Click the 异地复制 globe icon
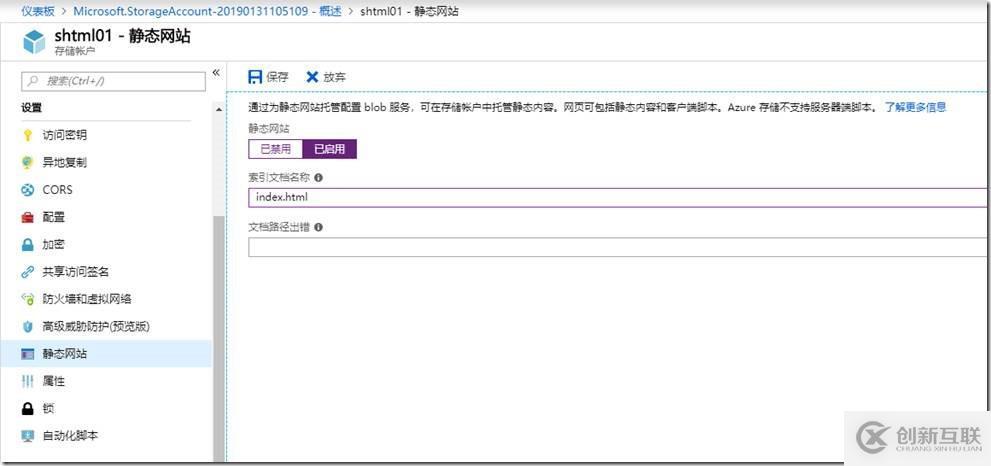Screen dimensions: 991x466 27,162
